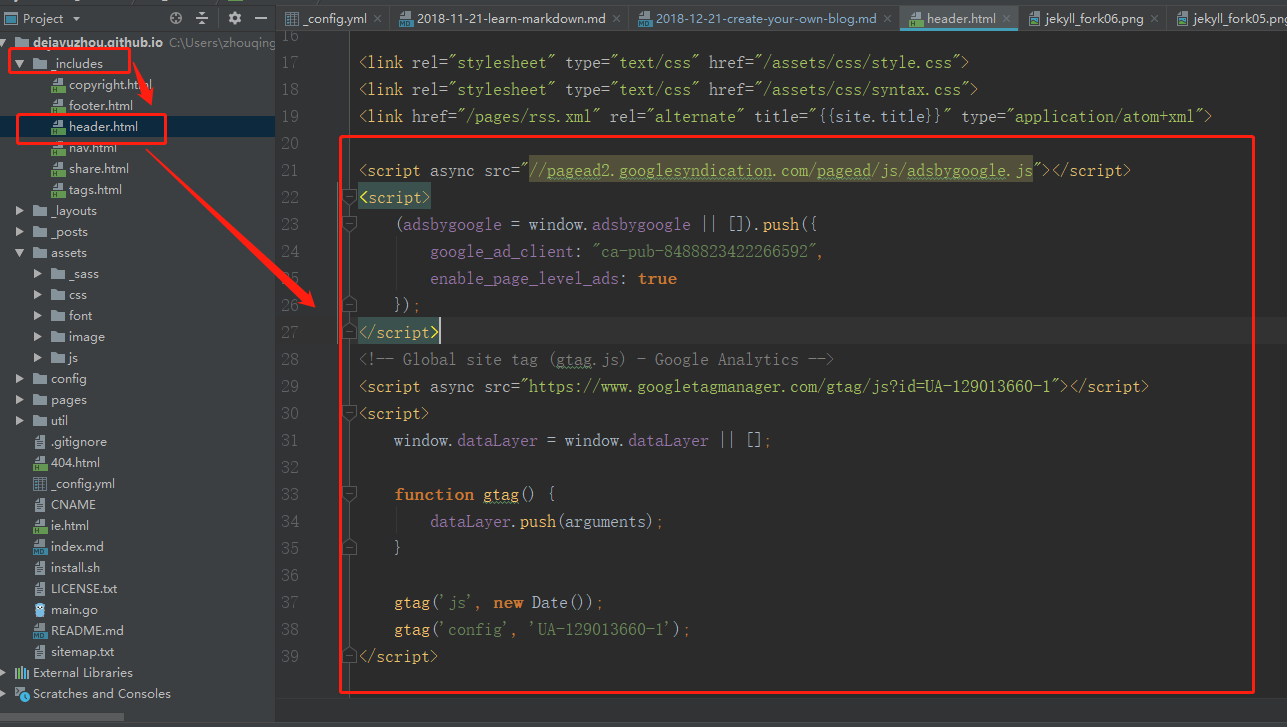The height and width of the screenshot is (727, 1287).
Task: Hide the Project panel with the minimize icon
Action: coord(260,18)
